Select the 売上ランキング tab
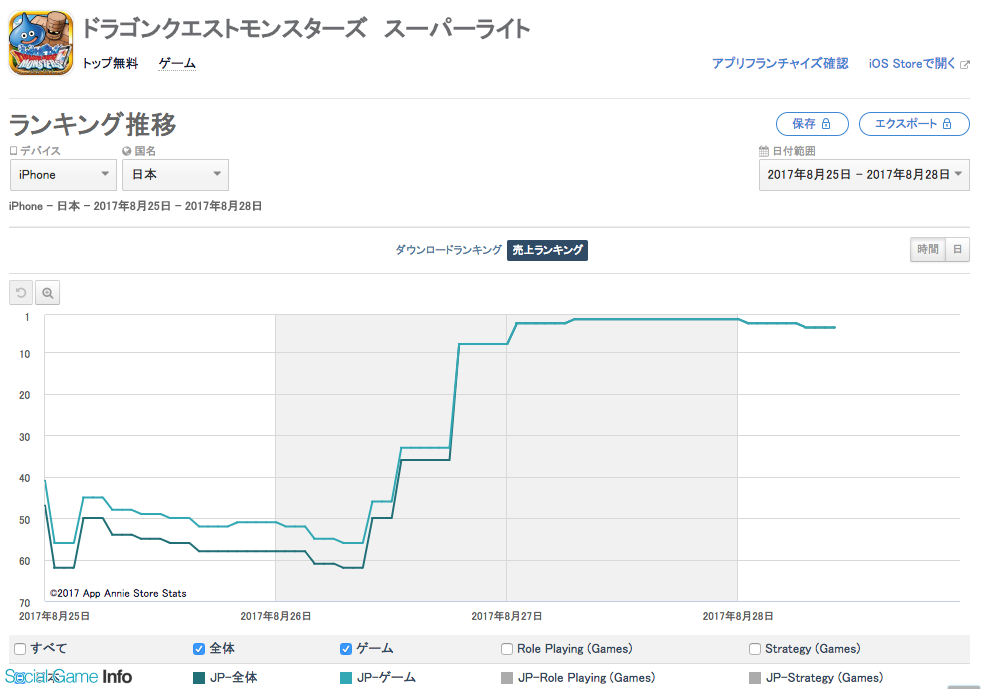Viewport: 981px width, 689px height. 547,250
